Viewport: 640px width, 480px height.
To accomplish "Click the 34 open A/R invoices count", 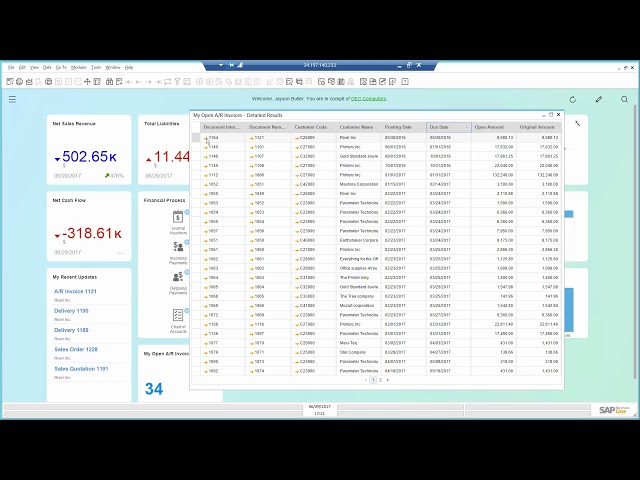I will (x=154, y=389).
